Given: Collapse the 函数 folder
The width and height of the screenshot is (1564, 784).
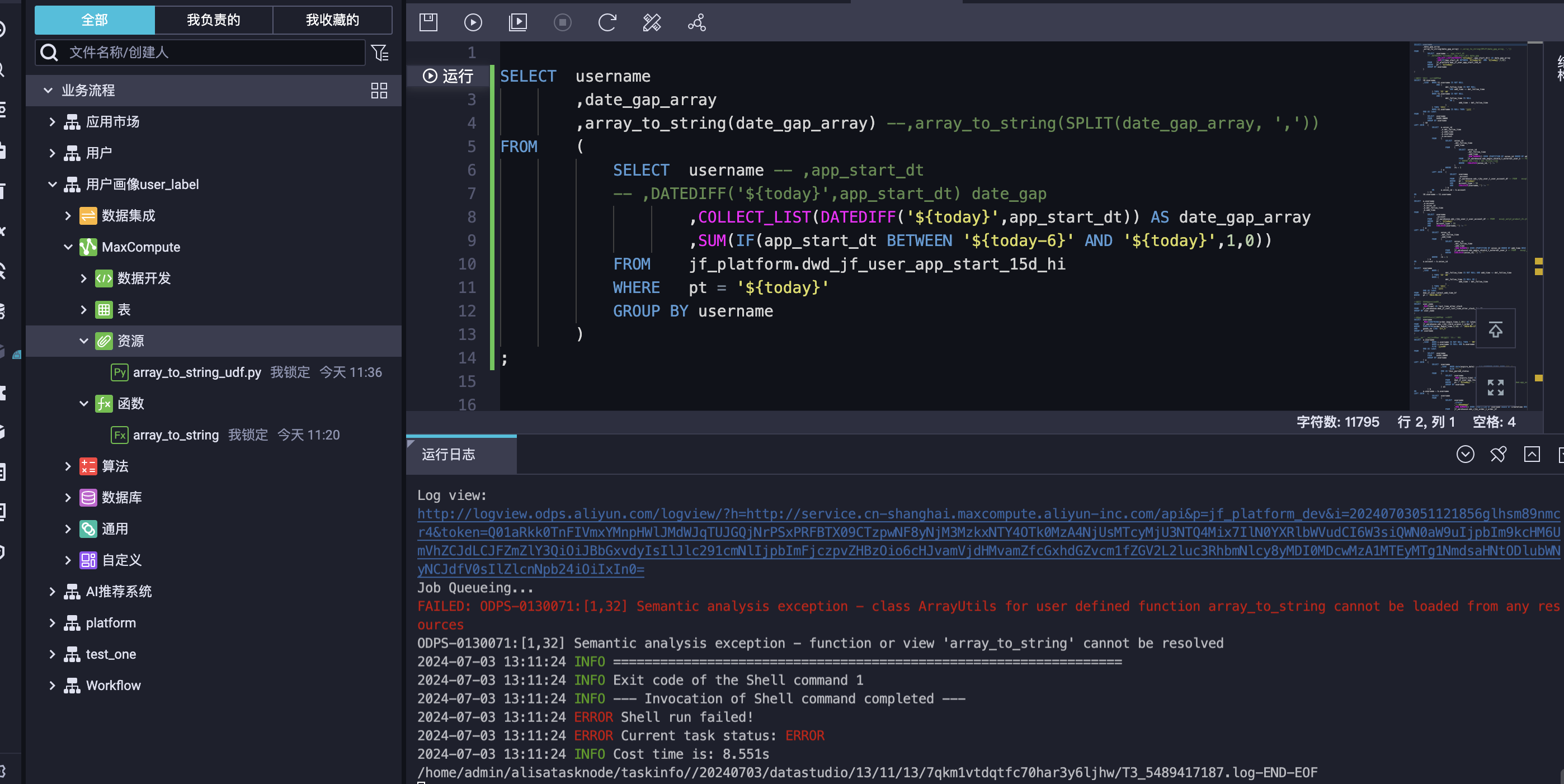Looking at the screenshot, I should tap(84, 404).
